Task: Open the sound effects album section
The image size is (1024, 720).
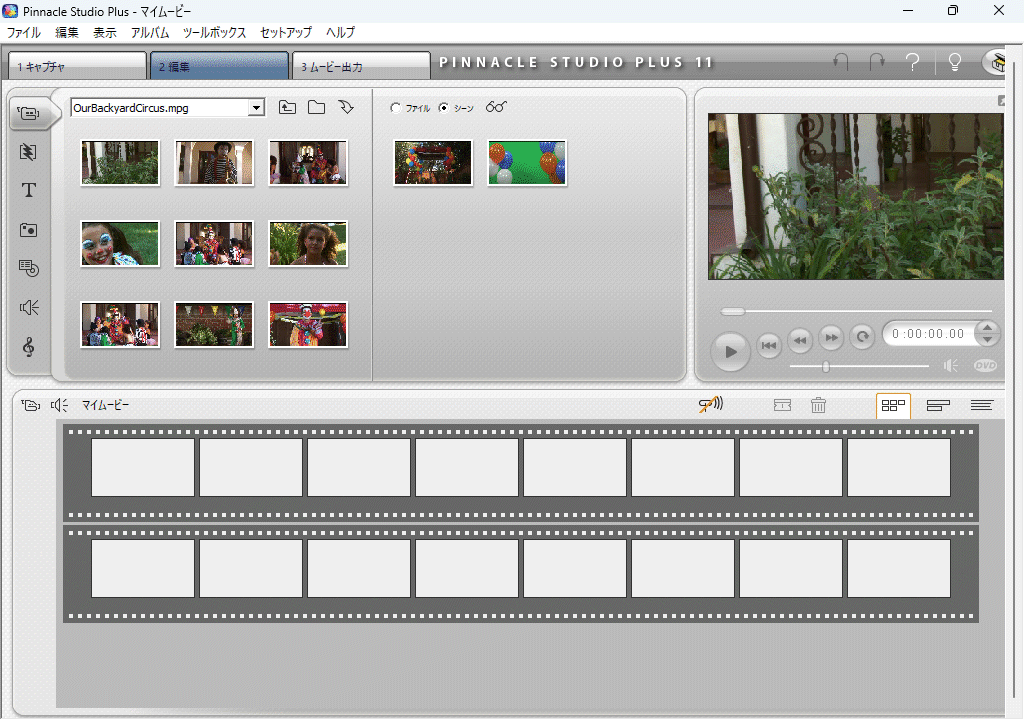Action: pos(29,308)
